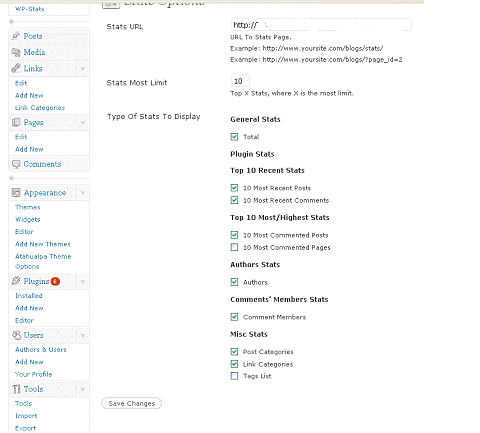Open WP-Stats link in sidebar

(x=30, y=9)
